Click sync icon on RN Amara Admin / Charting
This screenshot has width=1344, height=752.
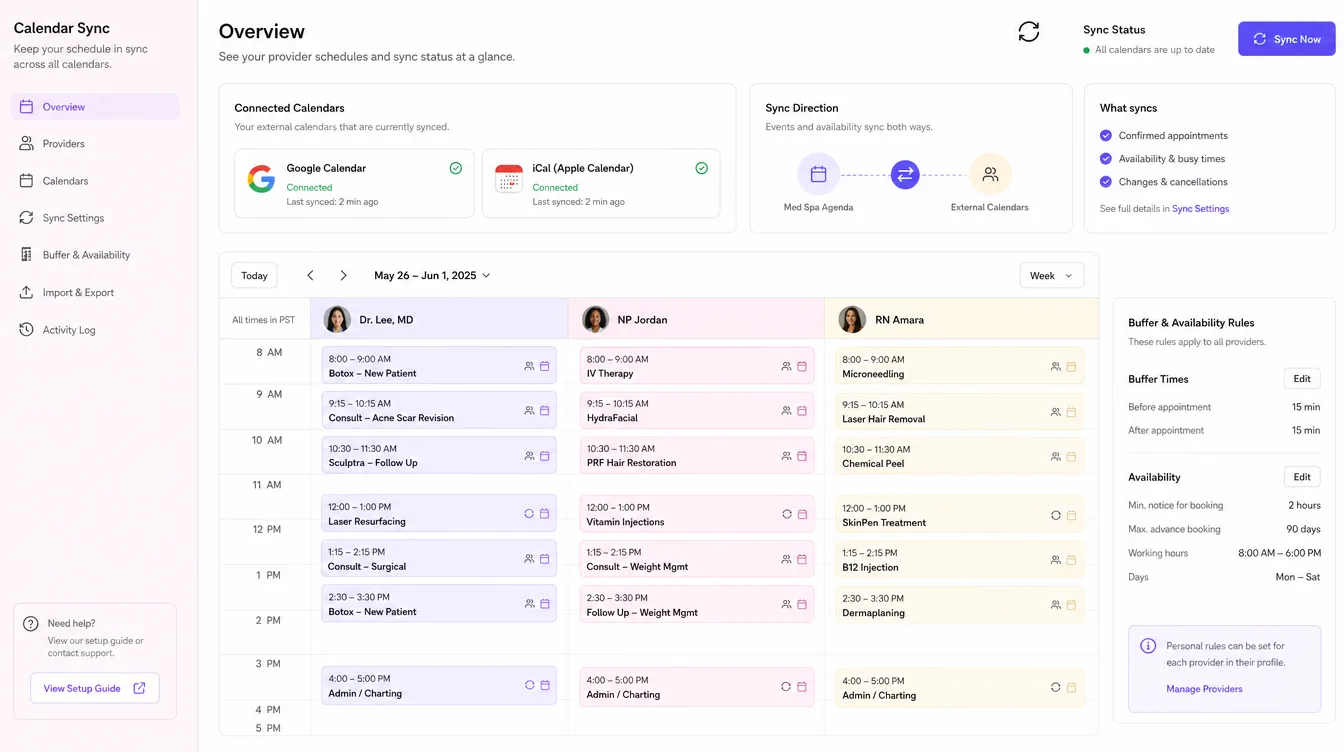(x=1056, y=688)
